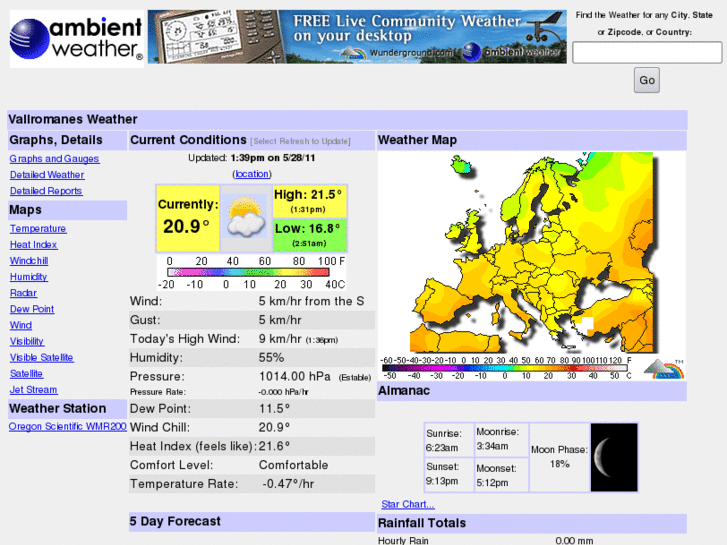Select the Pressure 1014.00 hPa value
This screenshot has height=545, width=727.
pos(294,376)
